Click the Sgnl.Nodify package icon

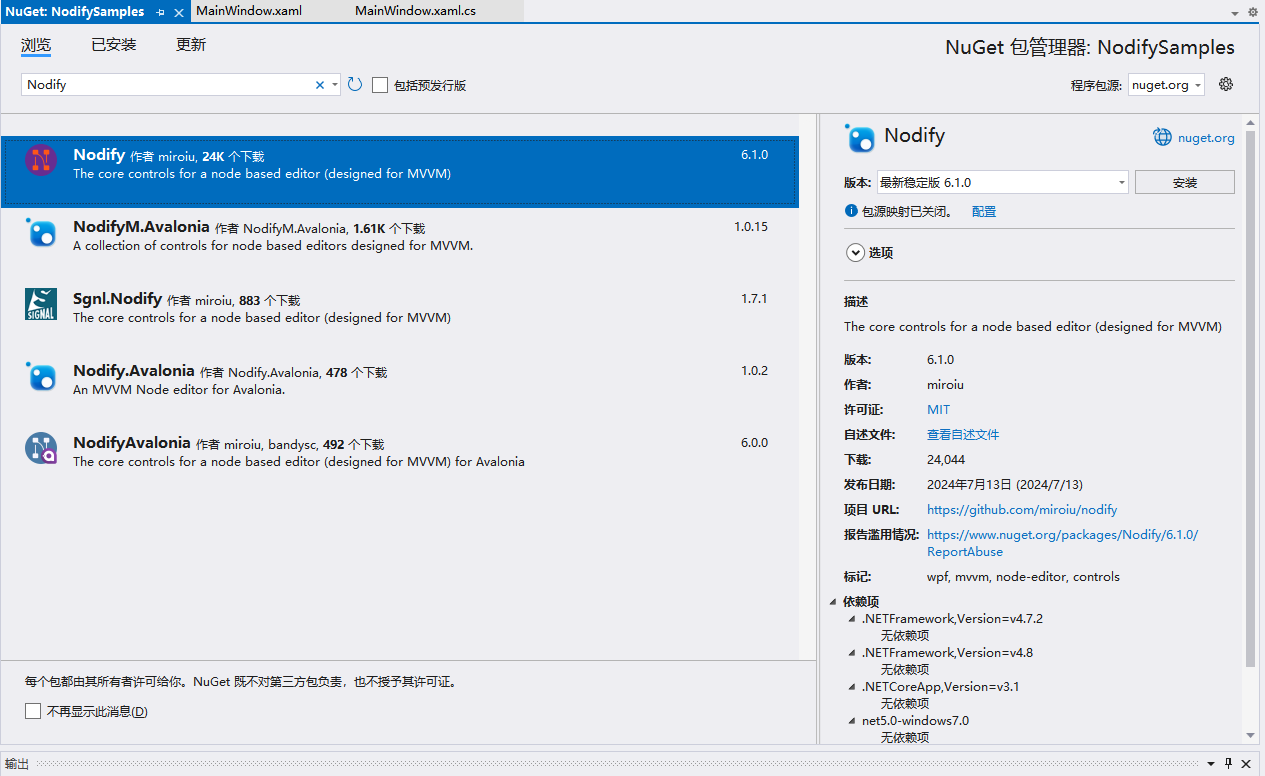[42, 305]
